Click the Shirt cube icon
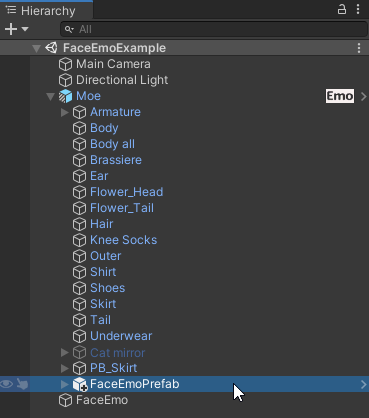This screenshot has width=369, height=418. (x=79, y=272)
